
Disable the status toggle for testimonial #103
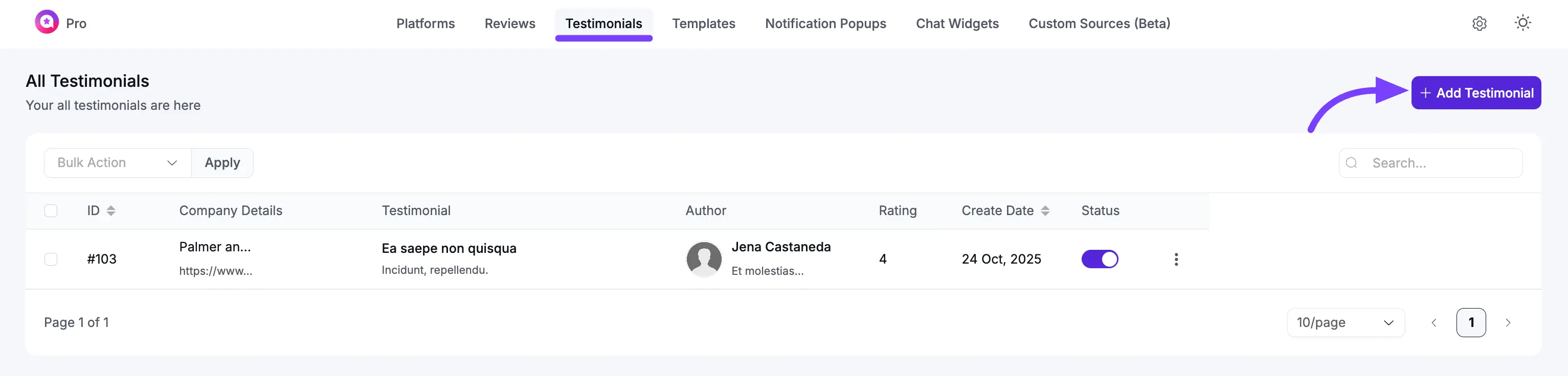(1100, 259)
